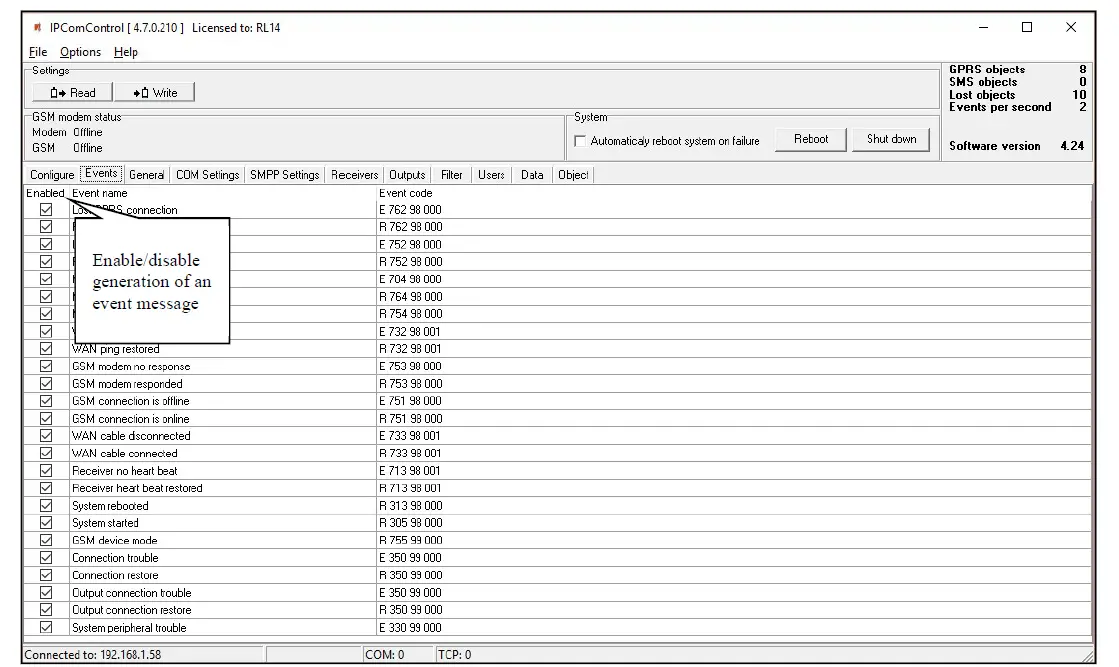Click the IPComControl app icon in title bar
1119x667 pixels.
tap(37, 28)
